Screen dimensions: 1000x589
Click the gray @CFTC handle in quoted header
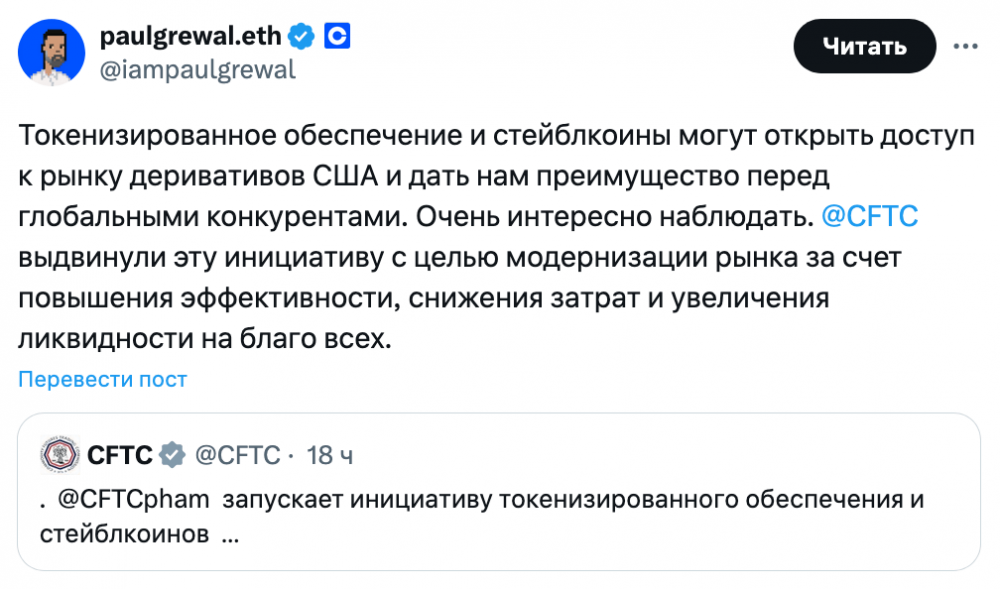[x=236, y=455]
